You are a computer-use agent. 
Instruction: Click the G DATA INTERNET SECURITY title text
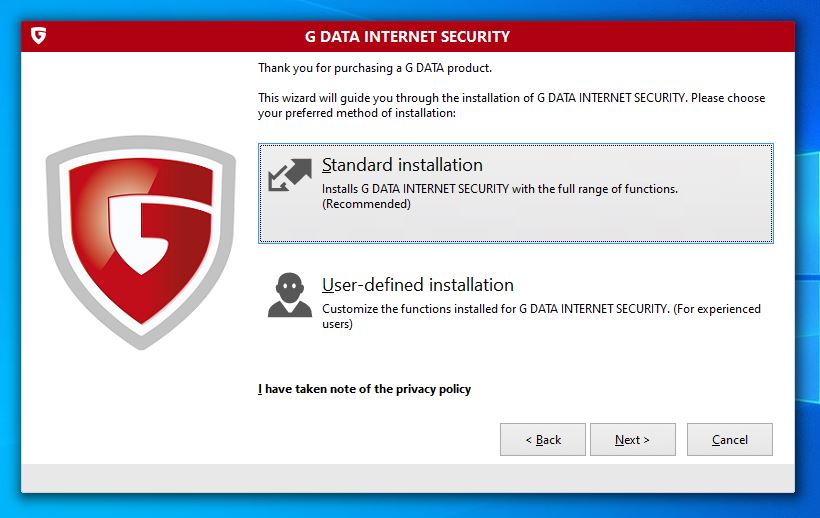[x=407, y=37]
